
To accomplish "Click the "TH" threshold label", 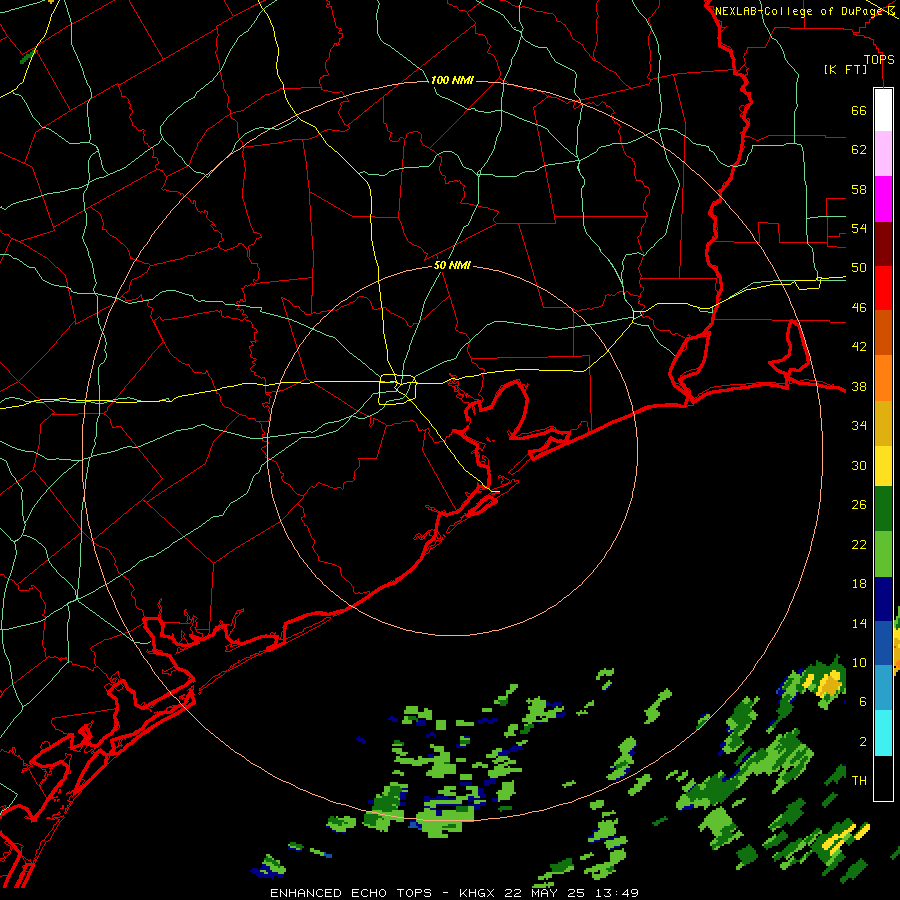I will click(859, 780).
